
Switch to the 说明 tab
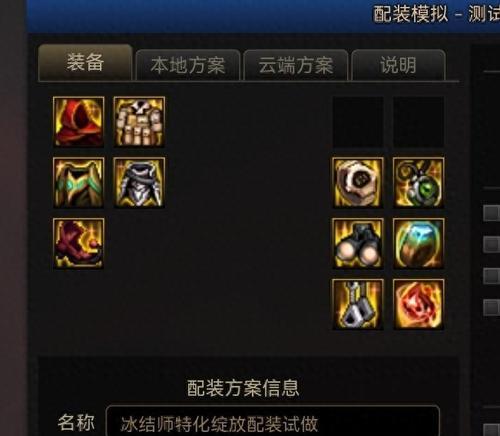point(398,65)
